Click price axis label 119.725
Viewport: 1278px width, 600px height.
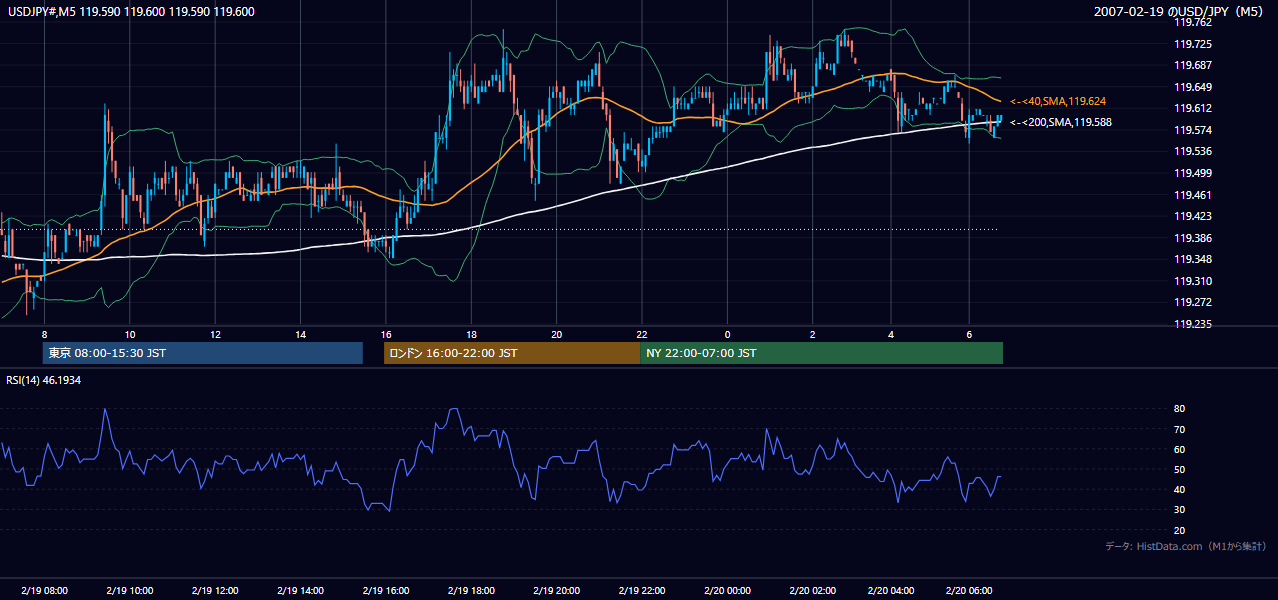(1193, 44)
